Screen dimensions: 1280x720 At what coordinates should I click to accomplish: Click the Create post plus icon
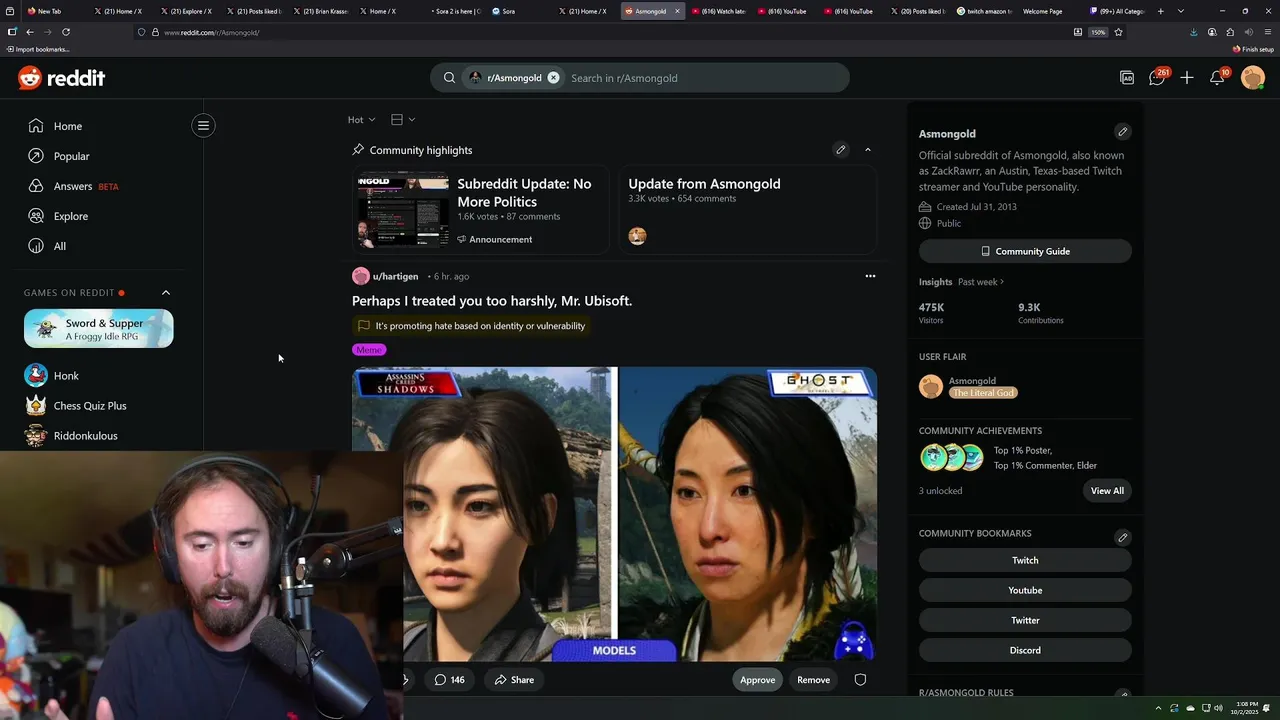(x=1187, y=78)
